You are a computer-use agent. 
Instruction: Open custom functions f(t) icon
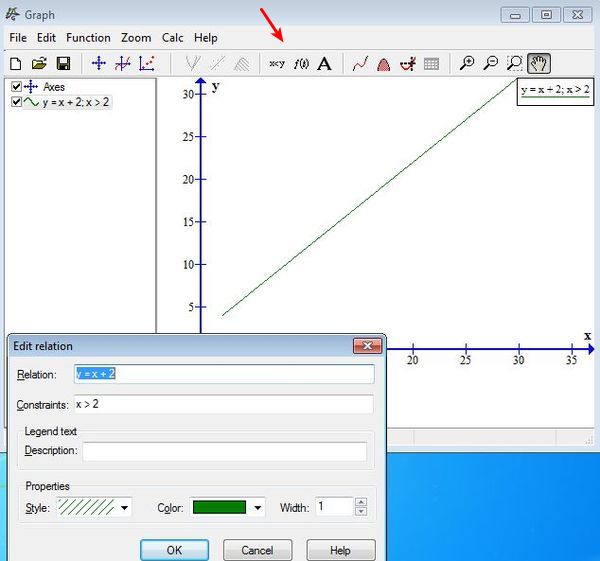(x=301, y=64)
